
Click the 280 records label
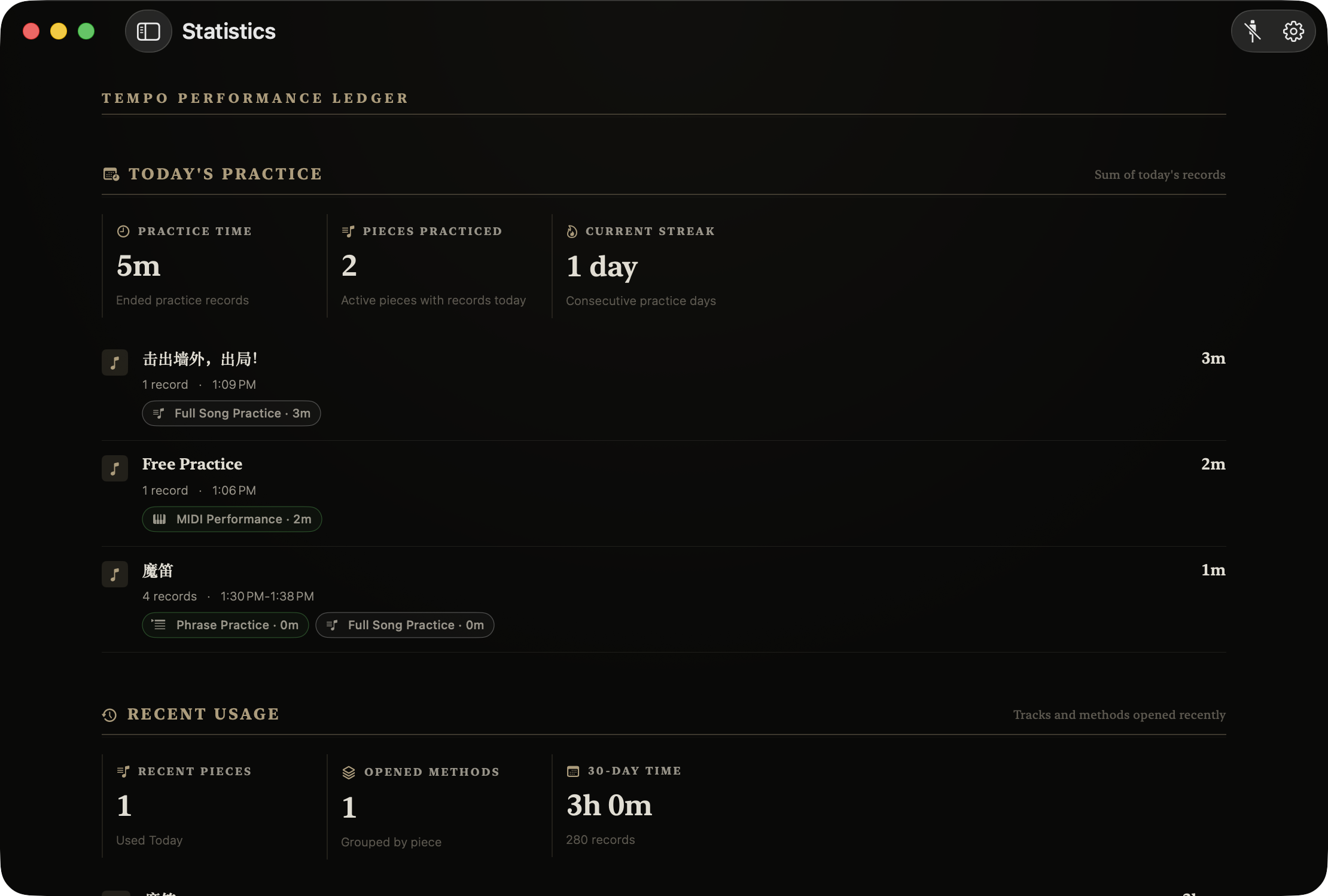tap(601, 840)
